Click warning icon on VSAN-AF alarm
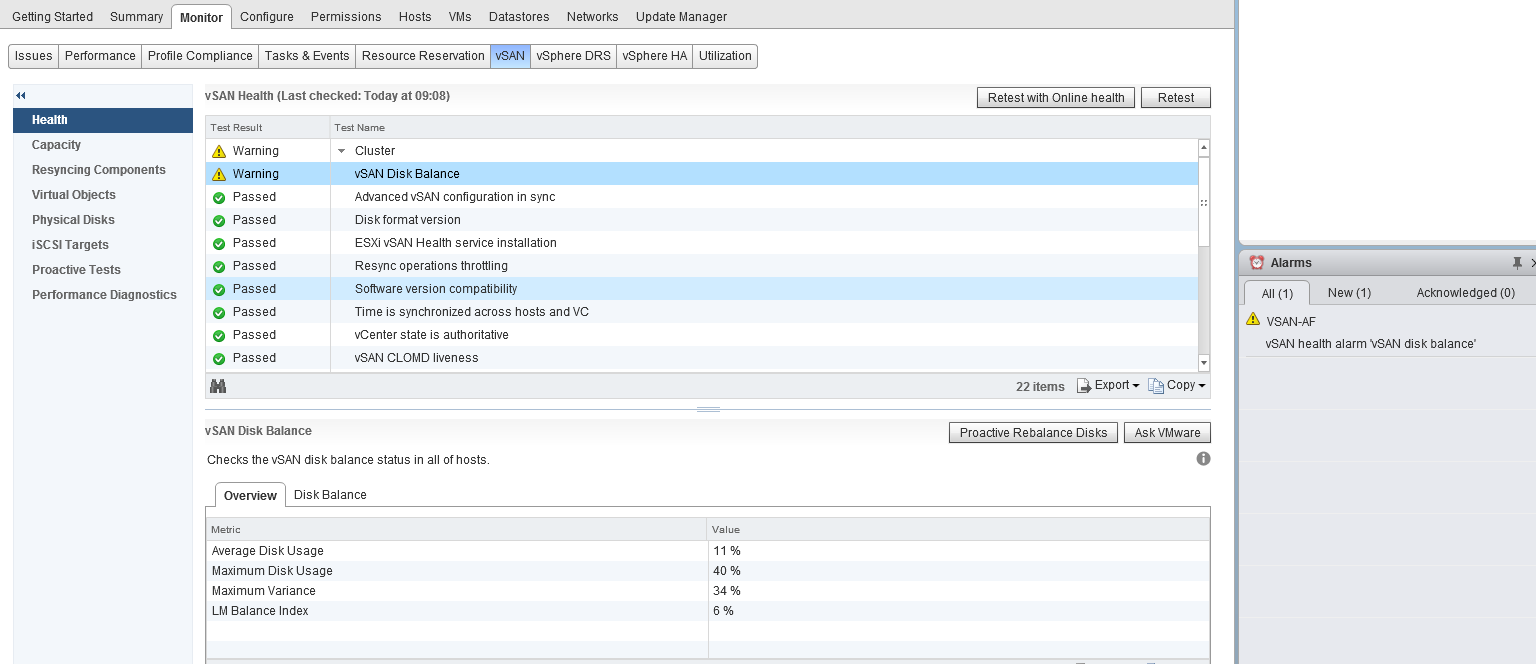The image size is (1536, 664). (1253, 319)
